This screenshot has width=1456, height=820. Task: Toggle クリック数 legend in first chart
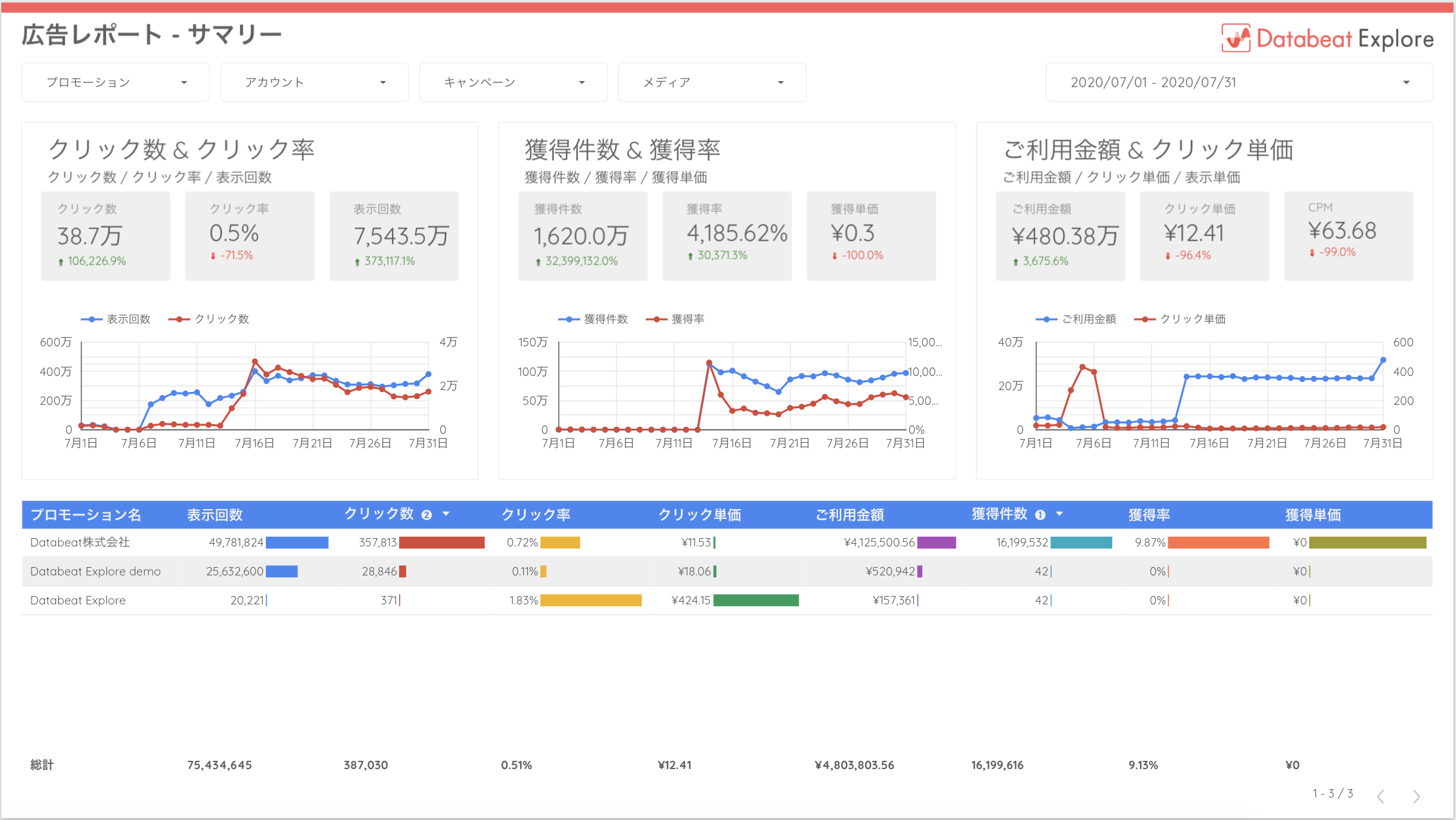coord(209,319)
